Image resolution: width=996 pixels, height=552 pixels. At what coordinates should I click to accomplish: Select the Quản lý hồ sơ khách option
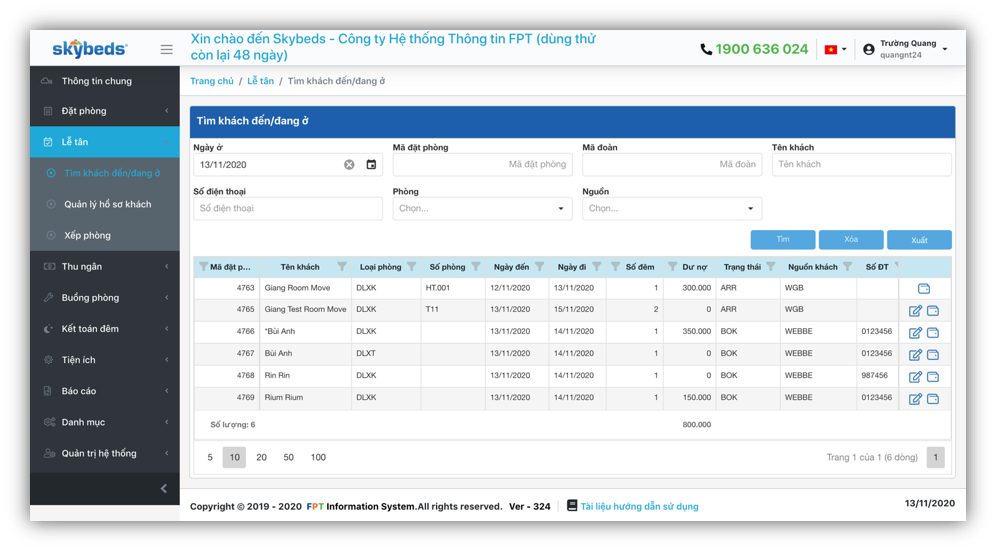point(107,205)
